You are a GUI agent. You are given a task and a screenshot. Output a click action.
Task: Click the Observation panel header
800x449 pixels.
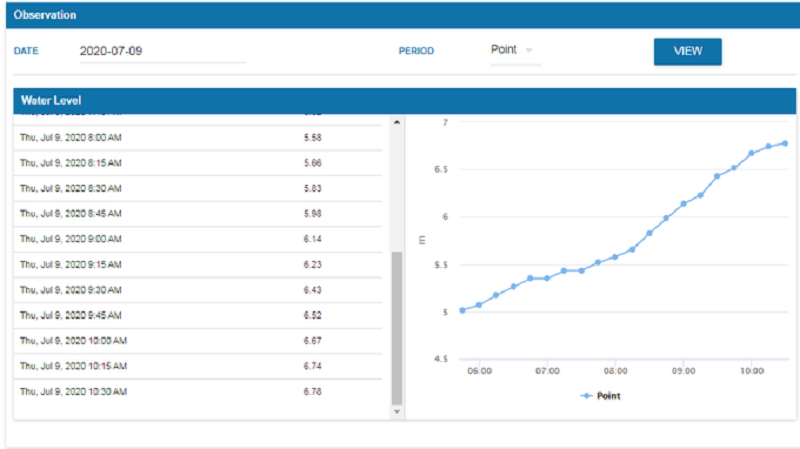tap(400, 16)
